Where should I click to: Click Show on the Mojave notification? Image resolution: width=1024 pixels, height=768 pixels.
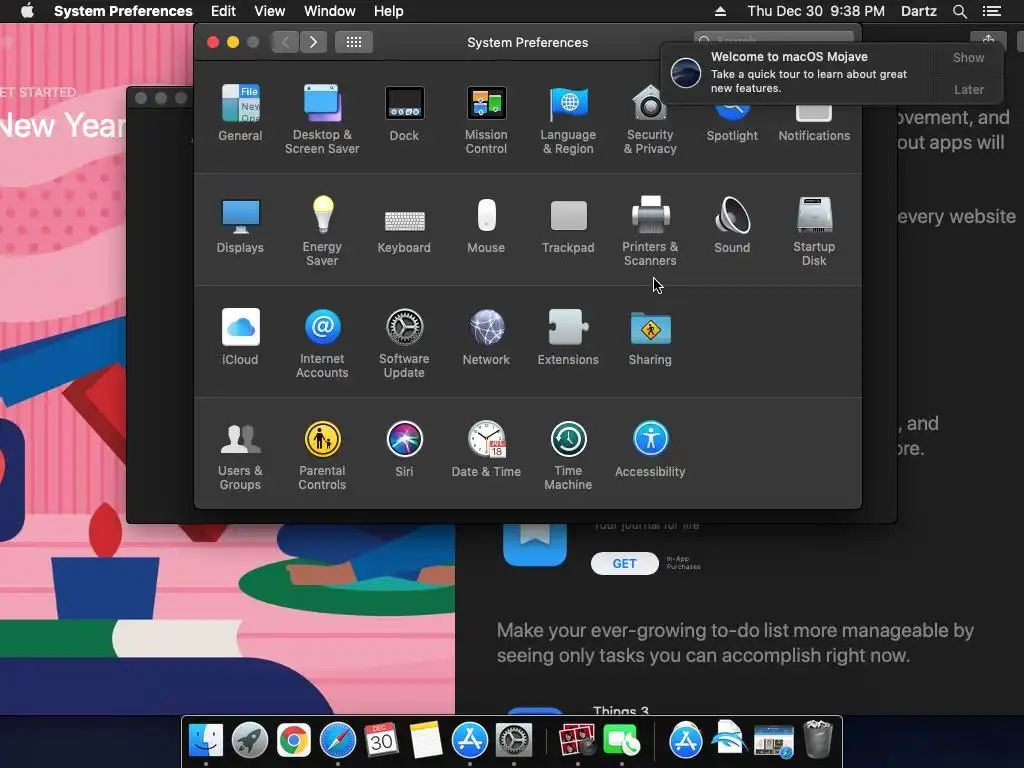[x=968, y=57]
